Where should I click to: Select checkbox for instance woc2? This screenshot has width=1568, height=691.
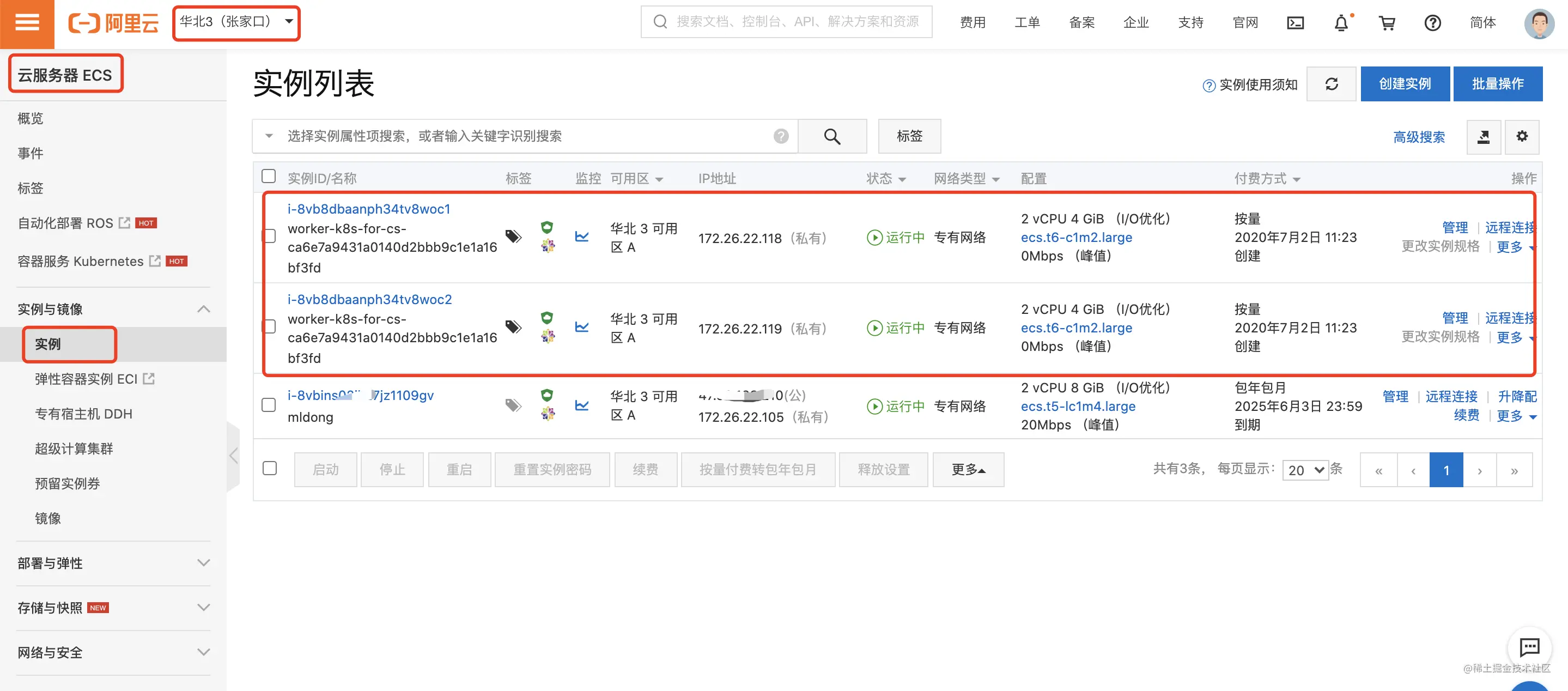269,327
